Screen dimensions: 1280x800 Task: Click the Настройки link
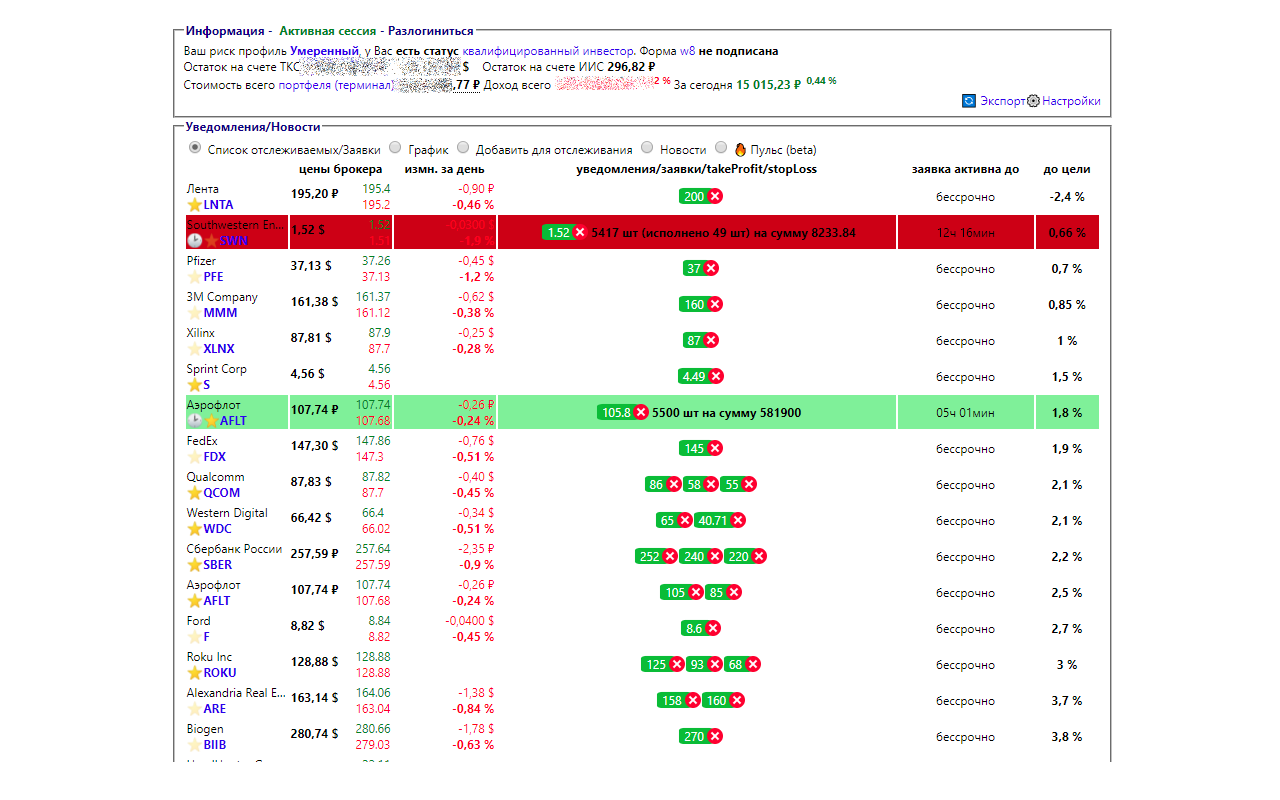pos(1071,101)
